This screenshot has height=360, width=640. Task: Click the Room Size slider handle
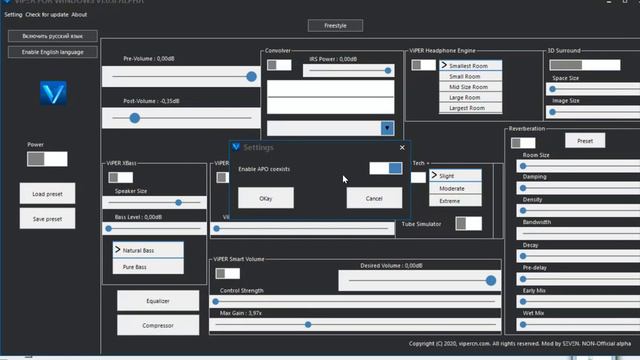click(x=523, y=166)
